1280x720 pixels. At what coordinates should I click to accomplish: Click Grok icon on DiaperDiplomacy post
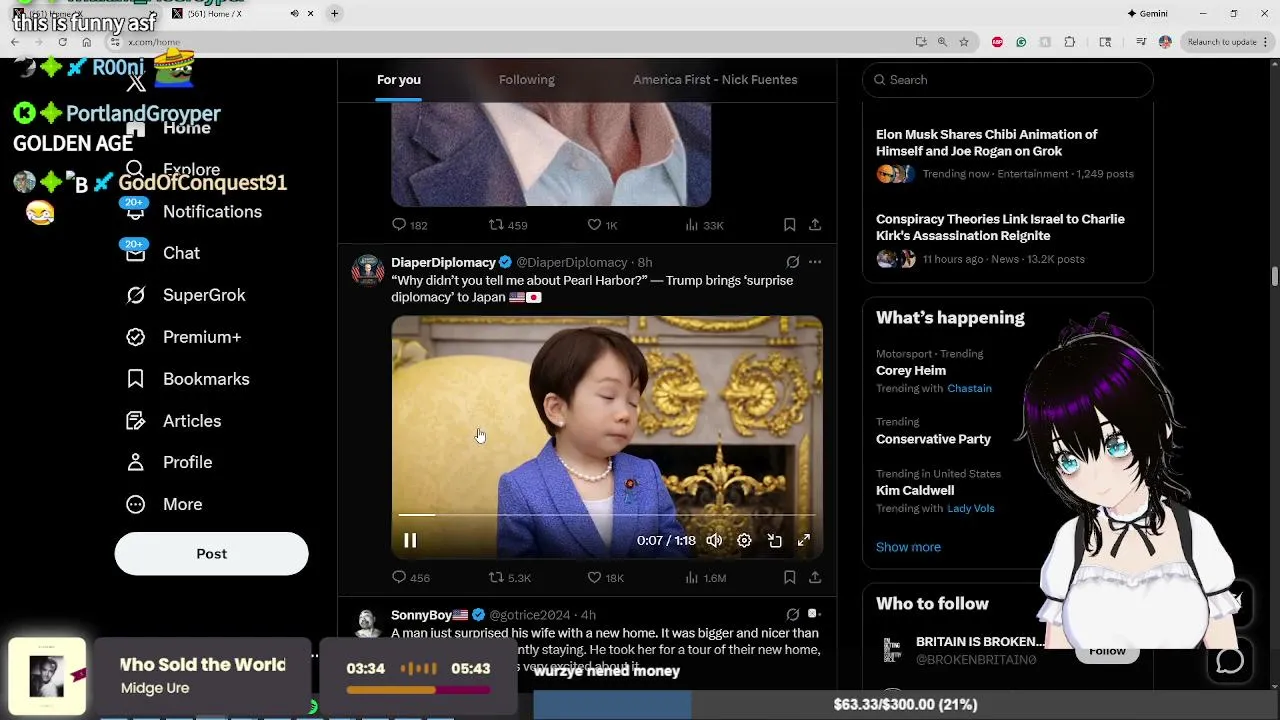[x=792, y=262]
